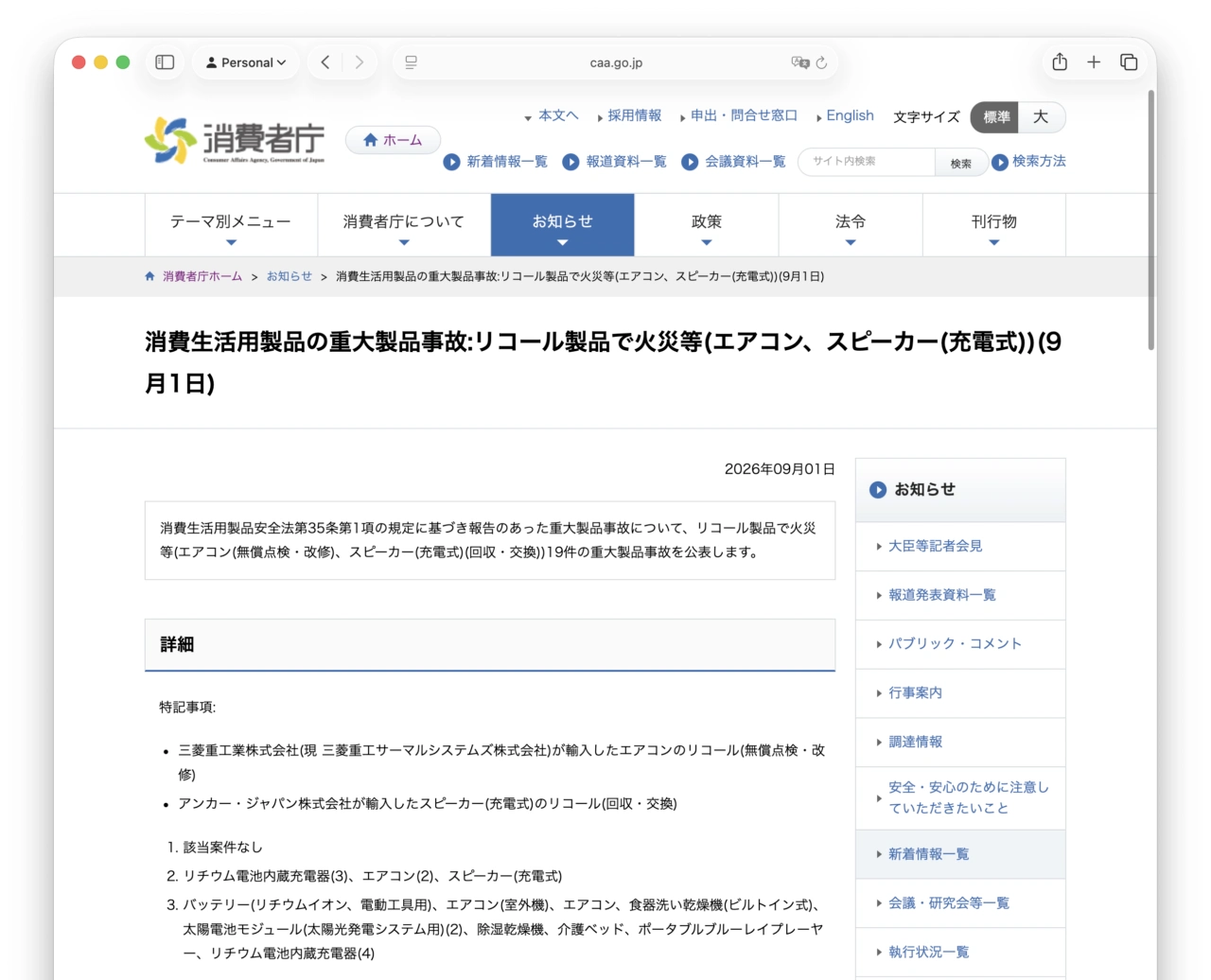The image size is (1211, 980).
Task: Click the caa.go.jp address bar
Action: pyautogui.click(x=616, y=62)
